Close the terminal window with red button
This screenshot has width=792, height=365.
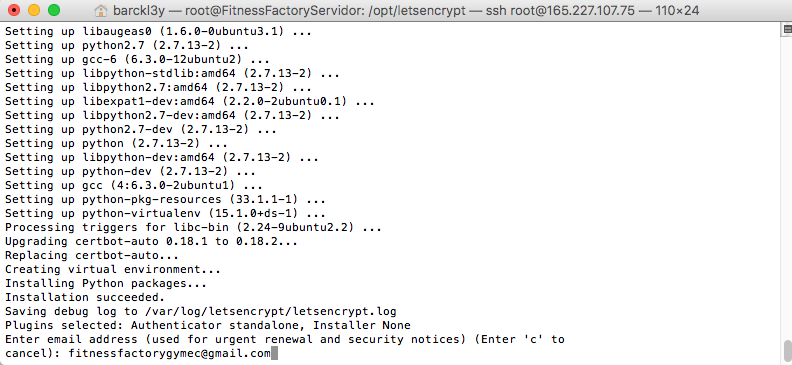coord(14,10)
